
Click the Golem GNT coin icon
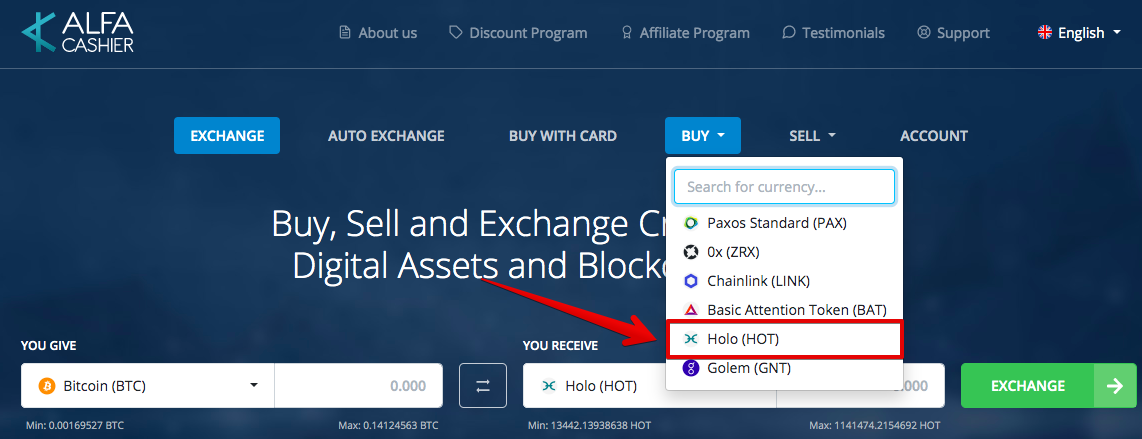(690, 368)
